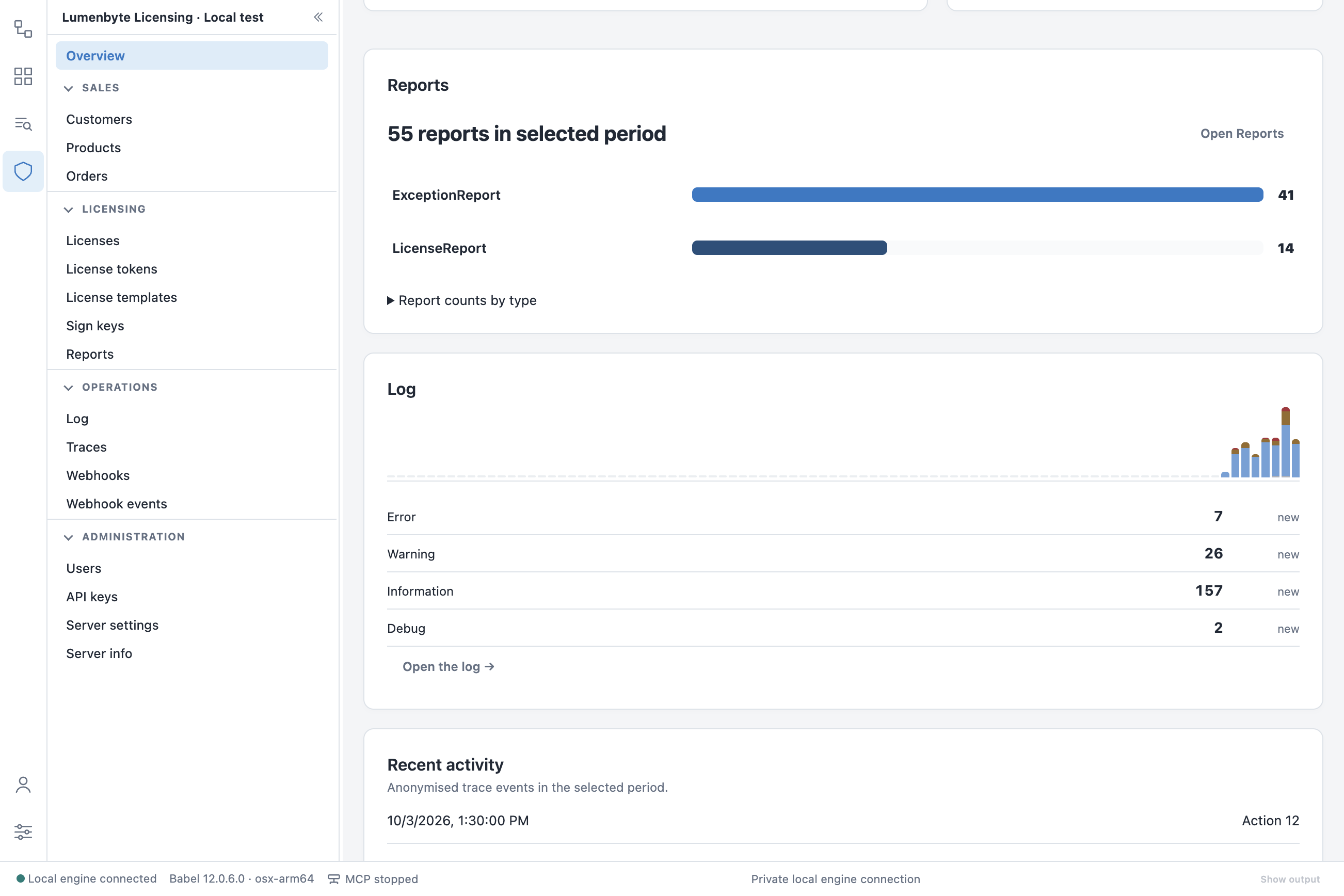Screen dimensions: 1344x896
Task: Click Open the log link
Action: coord(448,667)
